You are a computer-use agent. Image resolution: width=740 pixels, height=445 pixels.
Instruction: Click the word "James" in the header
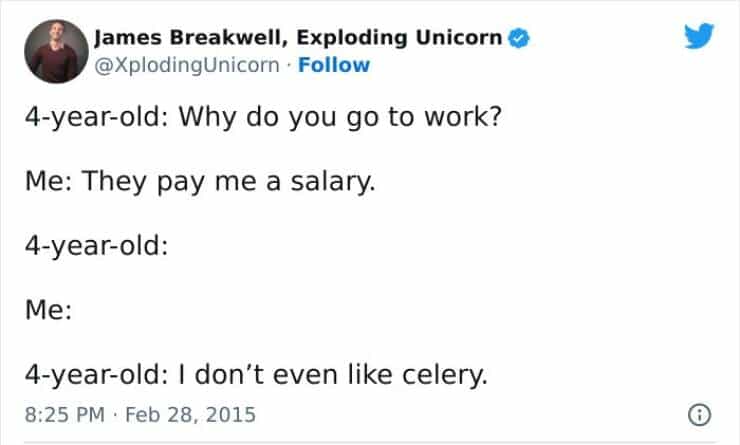[x=126, y=39]
